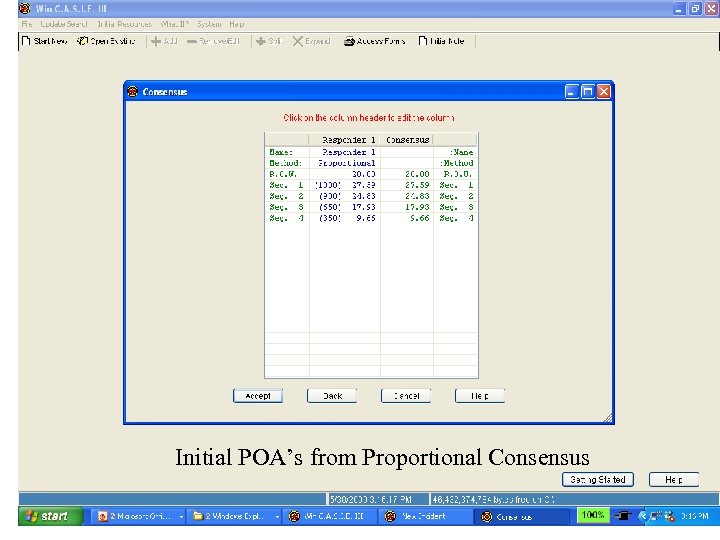The height and width of the screenshot is (540, 720).
Task: Click the Consensus dialog resize grip
Action: click(608, 417)
